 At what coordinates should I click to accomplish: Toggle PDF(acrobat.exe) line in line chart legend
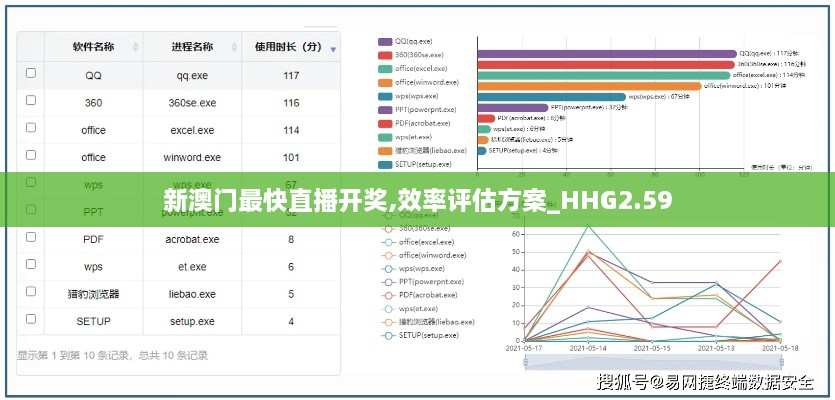tap(419, 295)
